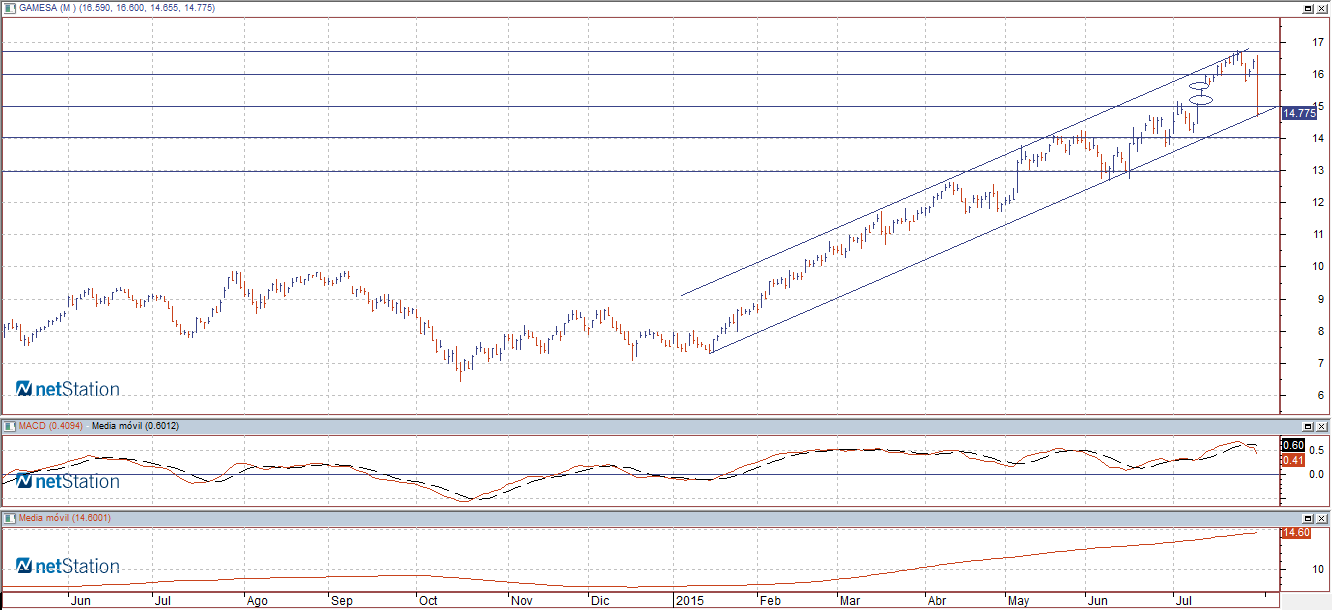1332x610 pixels.
Task: Click the red 14.60 moving average tag
Action: click(1295, 533)
